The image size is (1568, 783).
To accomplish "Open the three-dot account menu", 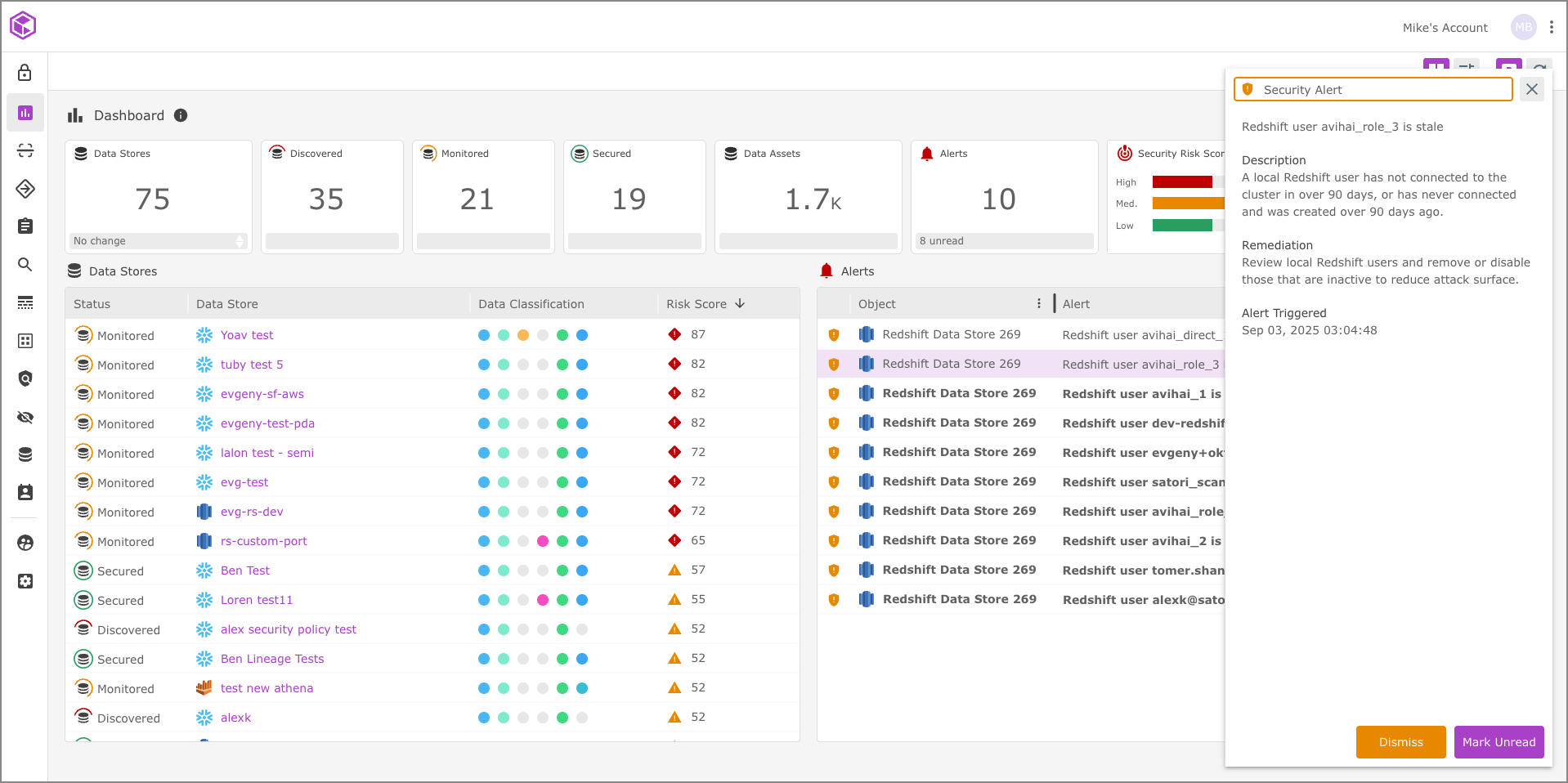I will coord(1551,27).
